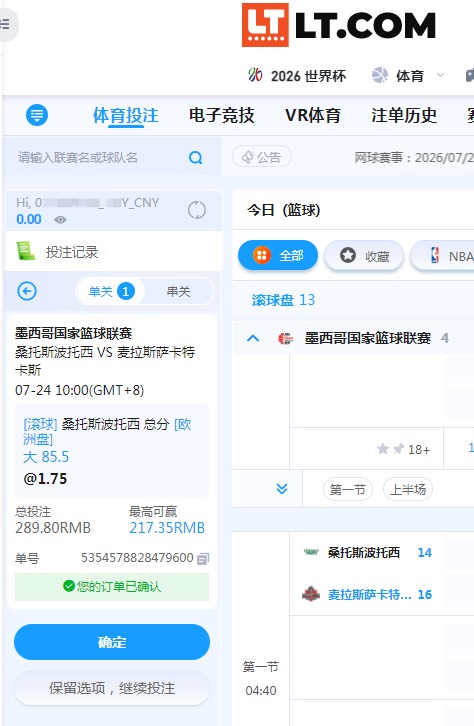Collapse the 墨西哥国家篮球联赛 league section
This screenshot has height=726, width=474.
[253, 338]
